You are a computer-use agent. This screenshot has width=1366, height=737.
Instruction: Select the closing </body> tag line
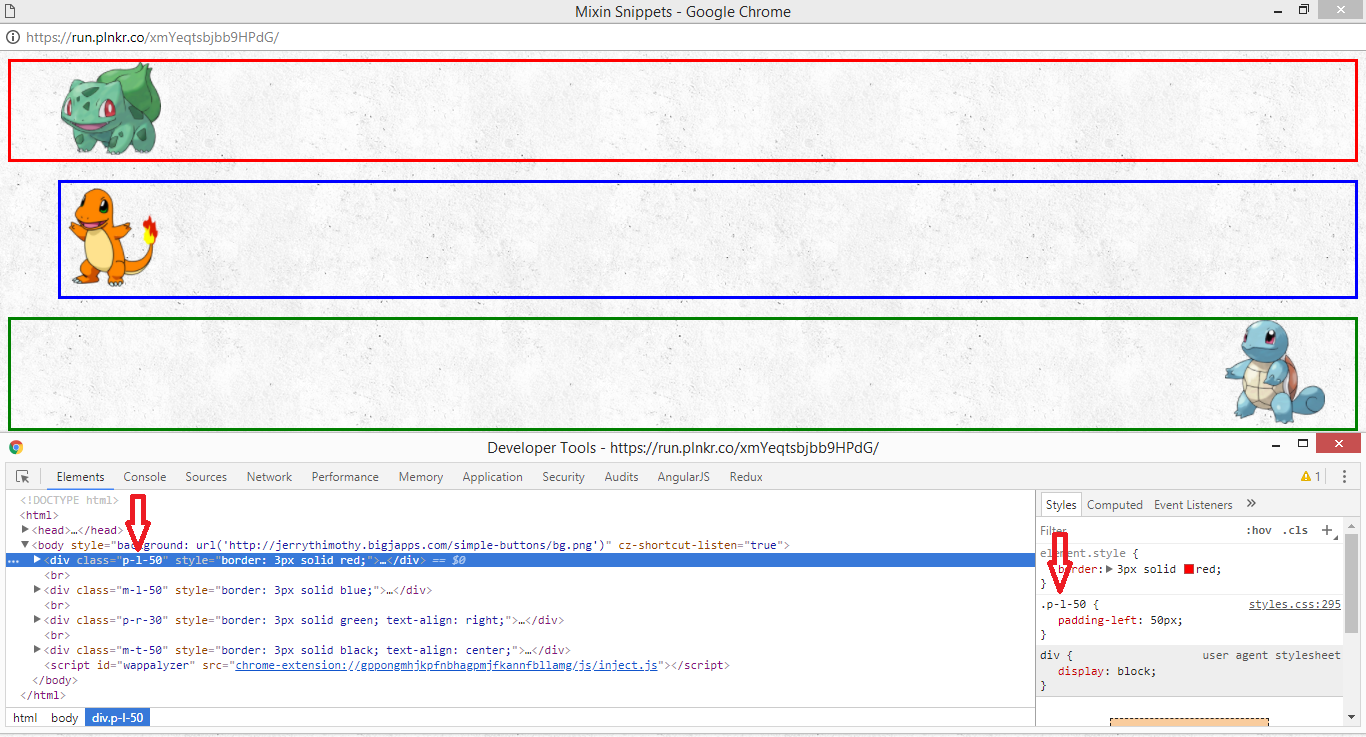coord(54,680)
